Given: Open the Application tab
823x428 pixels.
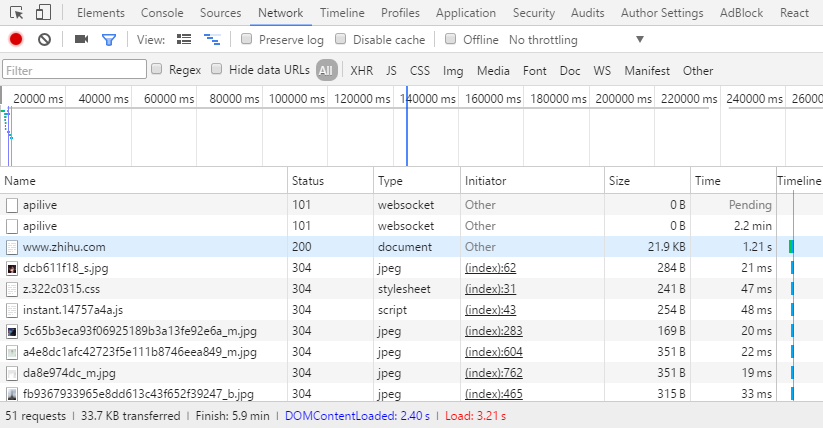Looking at the screenshot, I should click(466, 13).
